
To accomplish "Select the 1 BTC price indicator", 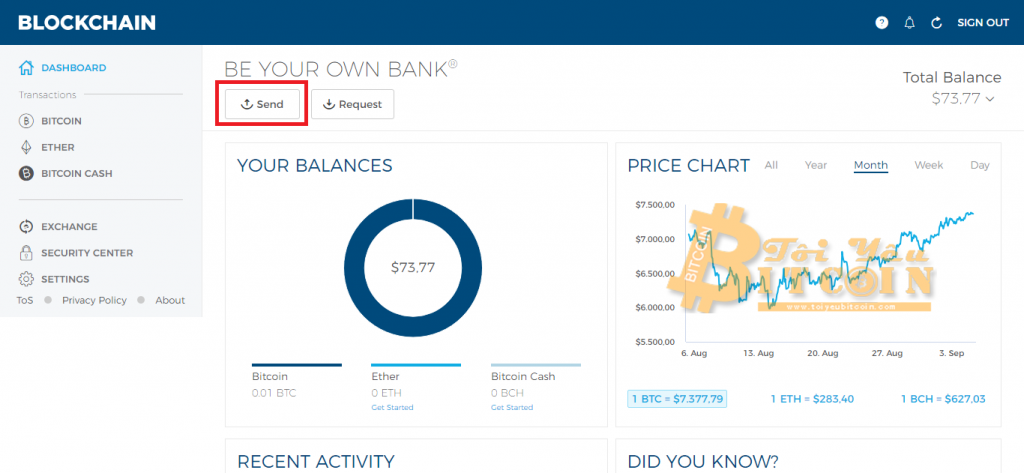I will (677, 398).
